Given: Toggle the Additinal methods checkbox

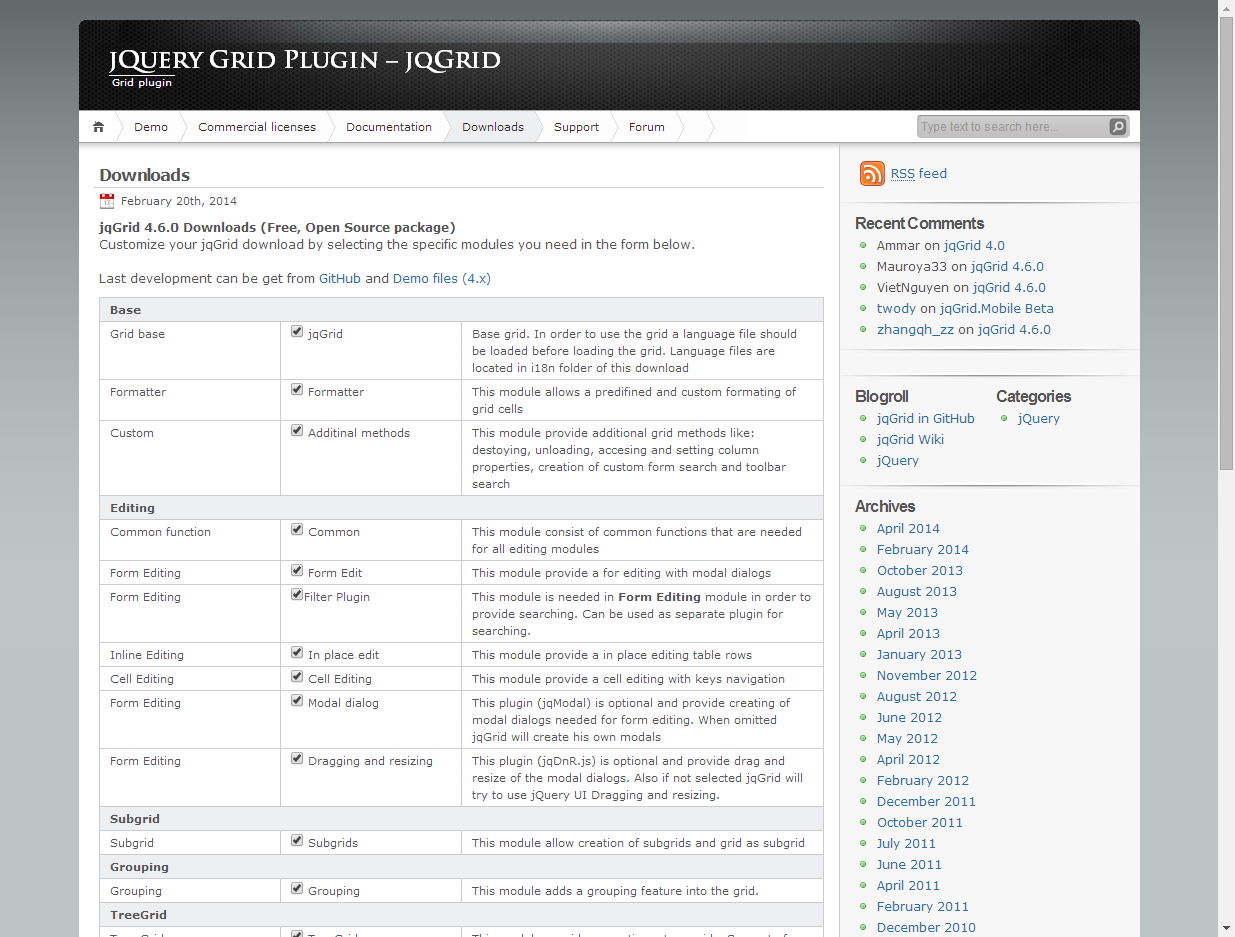Looking at the screenshot, I should click(297, 431).
